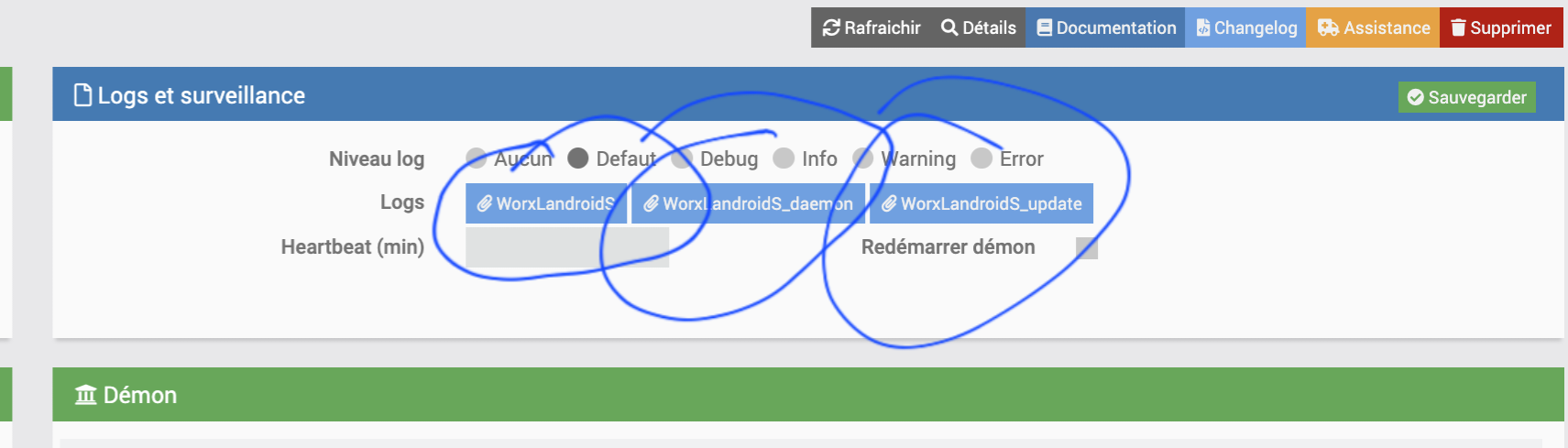
Task: Click the paperclip icon on WorxLandroidS
Action: point(485,203)
